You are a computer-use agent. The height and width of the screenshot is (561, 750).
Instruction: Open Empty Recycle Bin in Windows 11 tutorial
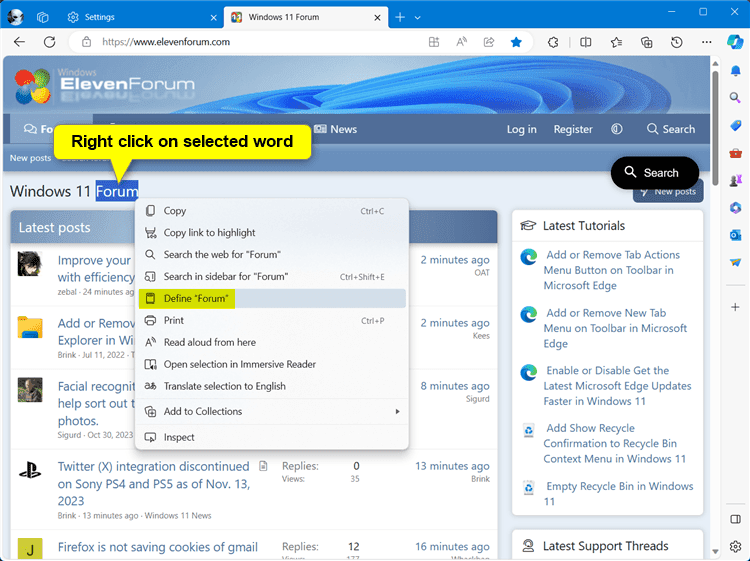click(x=618, y=494)
